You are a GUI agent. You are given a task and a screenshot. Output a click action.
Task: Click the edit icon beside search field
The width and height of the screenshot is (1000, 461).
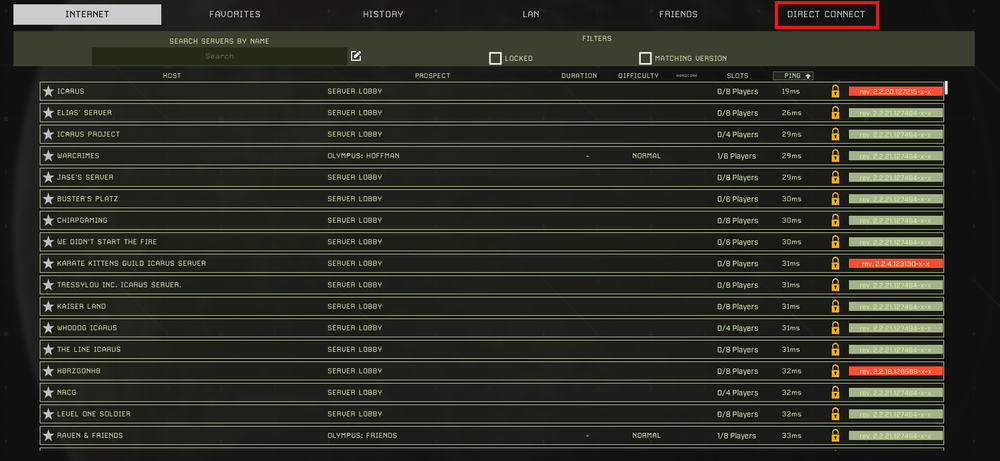pyautogui.click(x=356, y=56)
